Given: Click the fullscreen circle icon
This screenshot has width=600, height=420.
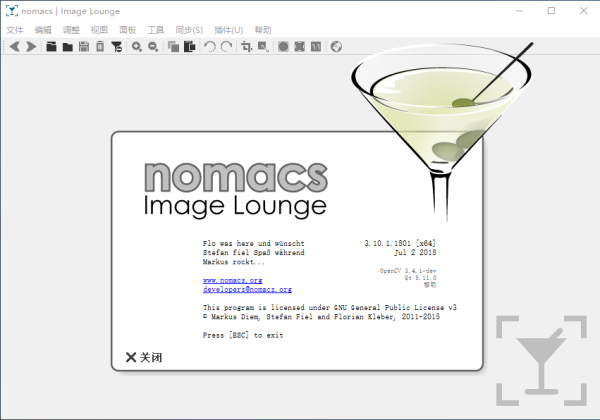Looking at the screenshot, I should 283,47.
